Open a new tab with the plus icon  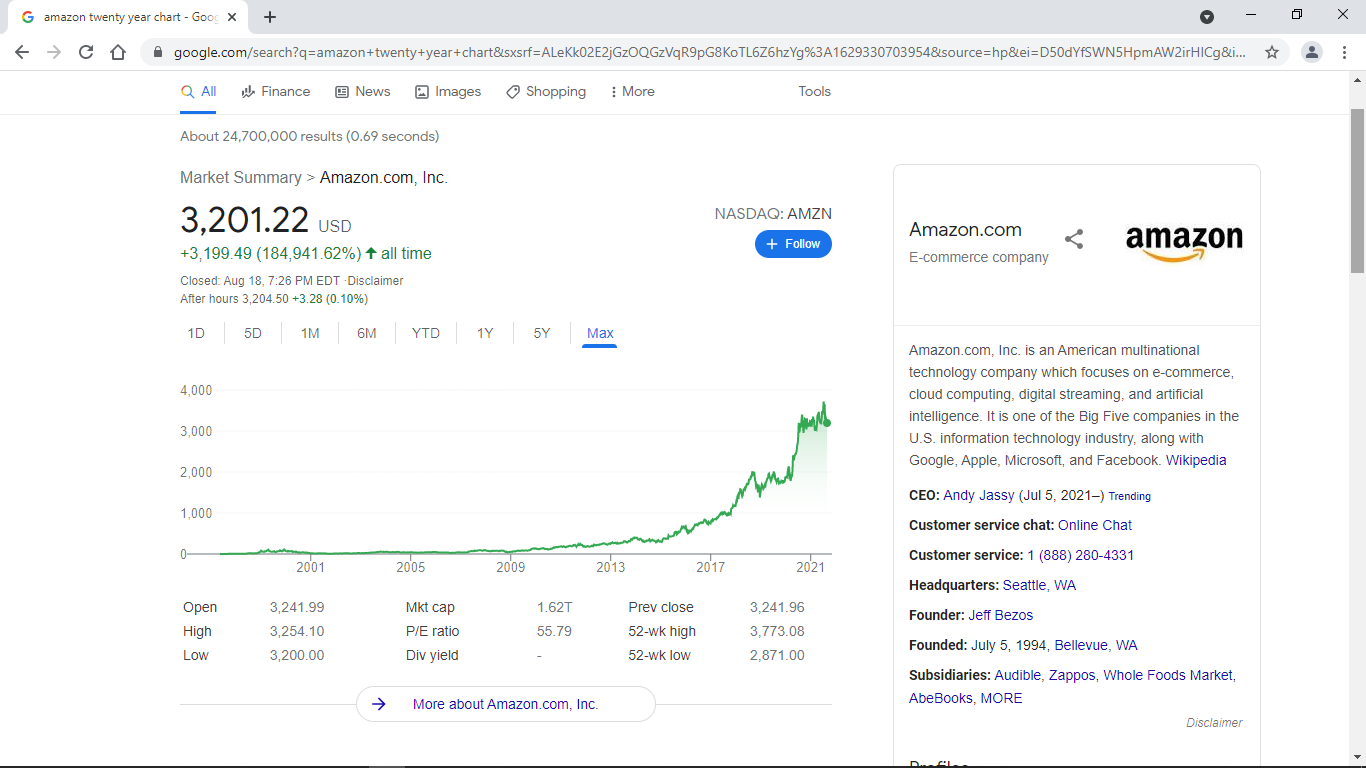click(270, 17)
